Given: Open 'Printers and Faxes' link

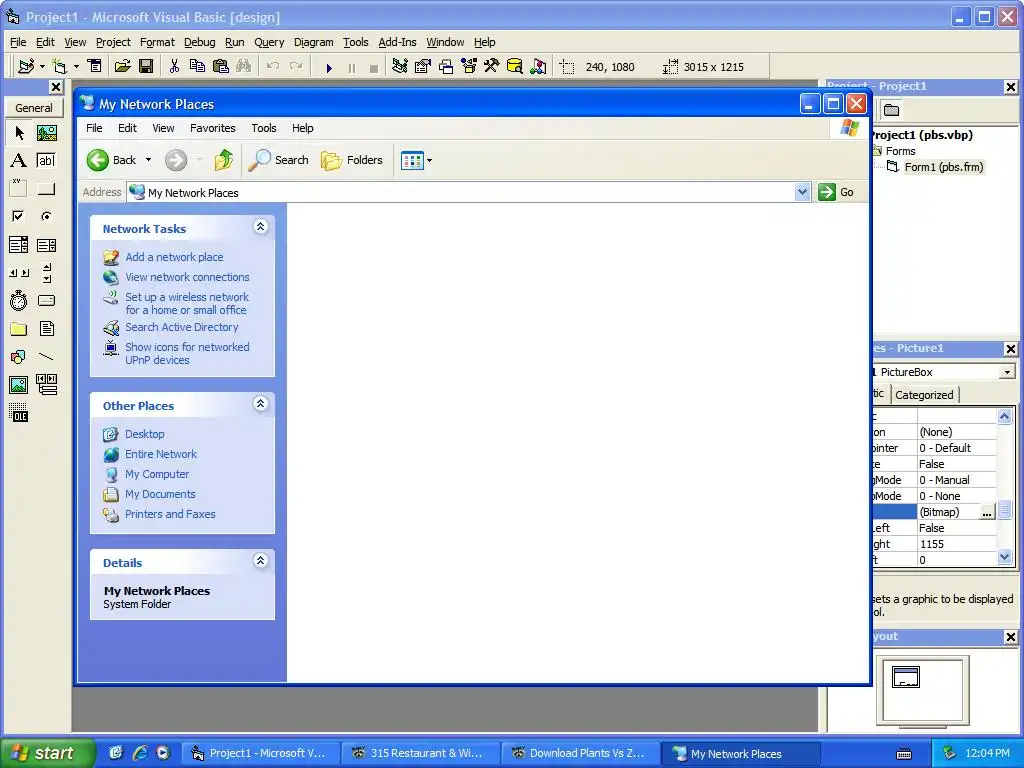Looking at the screenshot, I should tap(170, 514).
